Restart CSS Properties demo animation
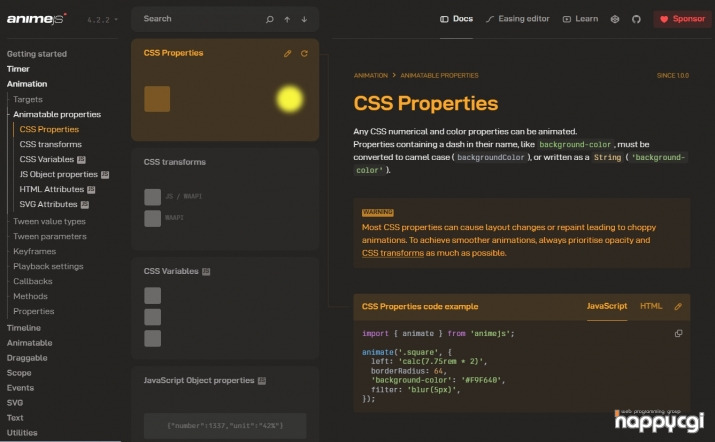715x442 pixels. [x=304, y=53]
